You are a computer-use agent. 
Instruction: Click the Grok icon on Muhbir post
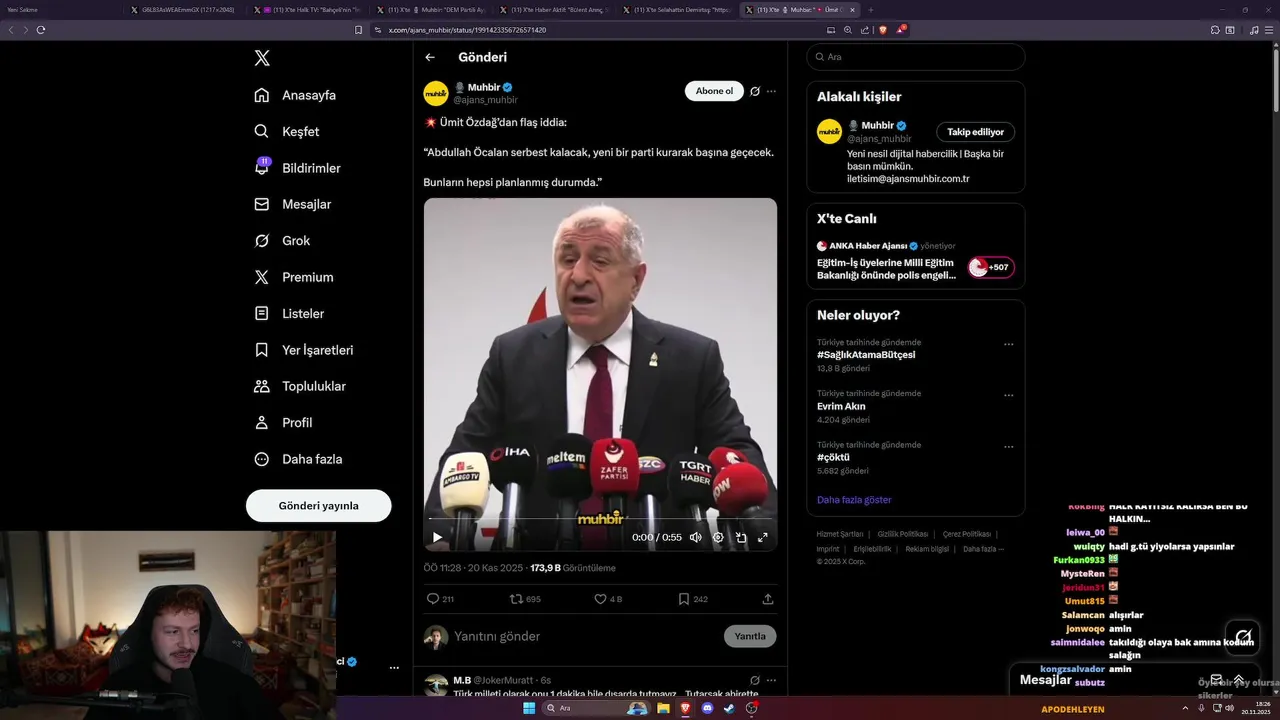pyautogui.click(x=755, y=91)
